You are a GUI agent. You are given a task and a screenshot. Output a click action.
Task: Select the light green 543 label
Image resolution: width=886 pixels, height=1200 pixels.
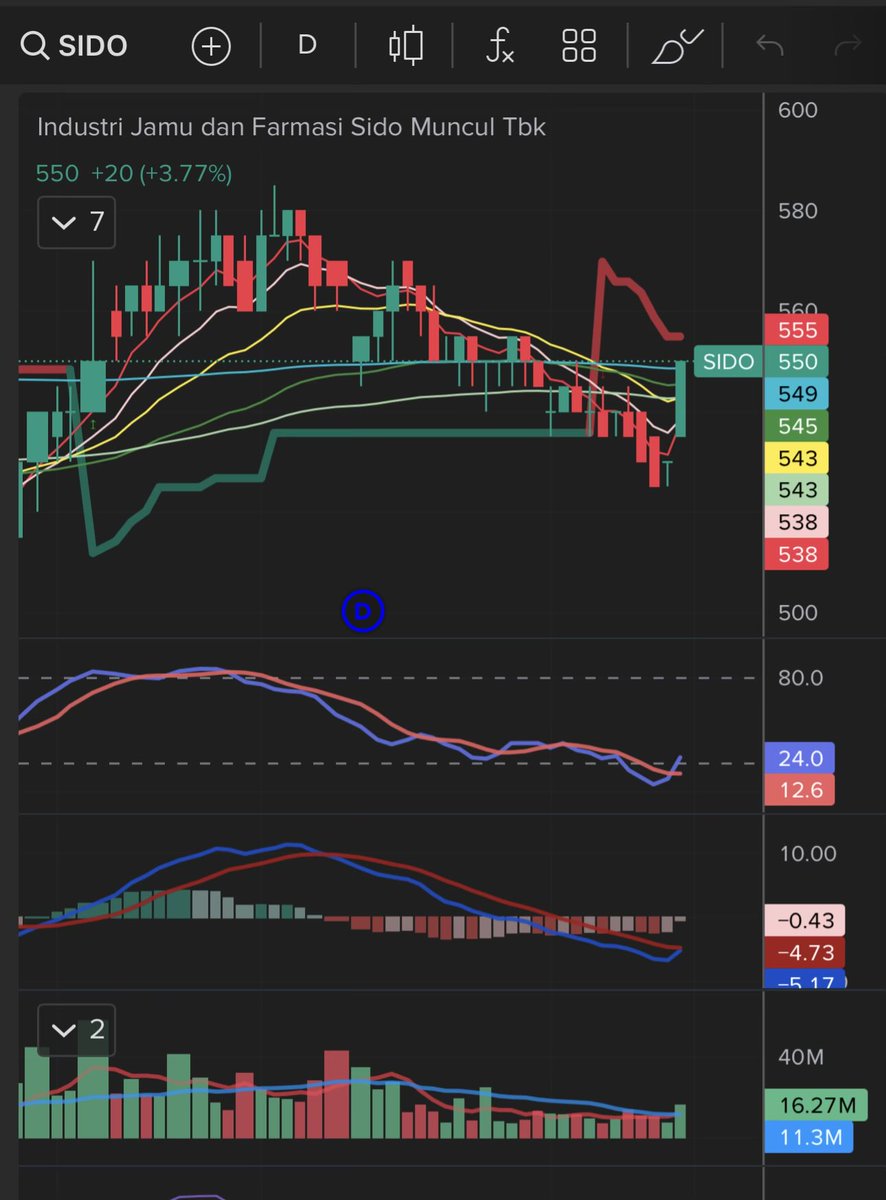pyautogui.click(x=798, y=490)
